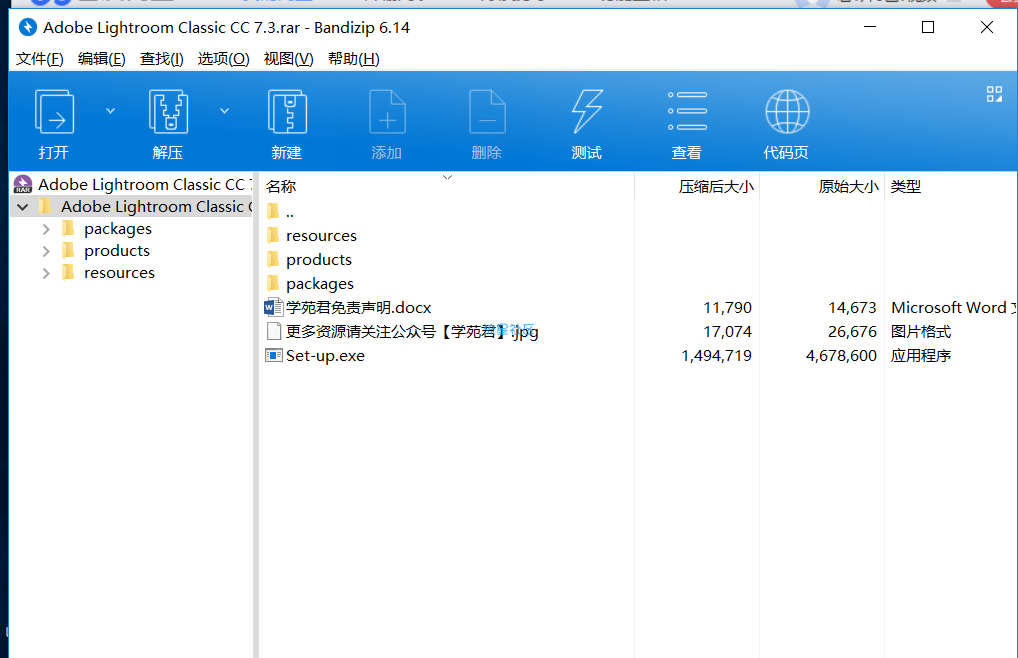1018x658 pixels.
Task: Open the 选项(O) menu
Action: 223,59
